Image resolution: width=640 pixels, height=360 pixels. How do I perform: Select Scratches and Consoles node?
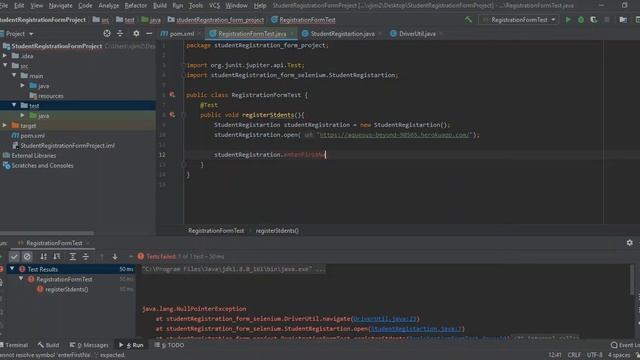(x=42, y=165)
